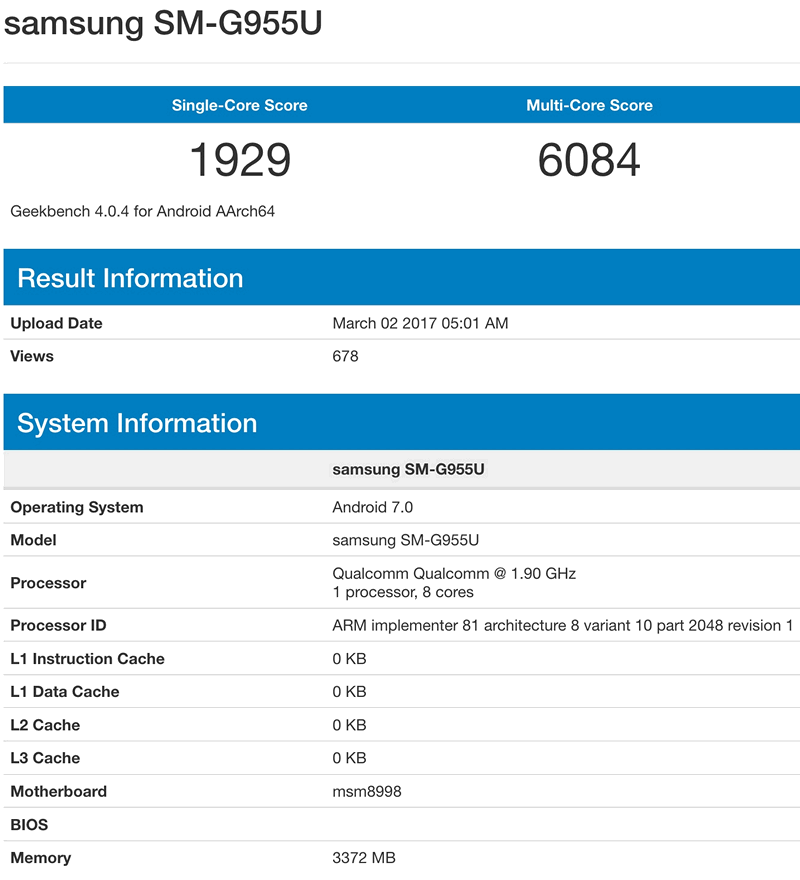Click the Android 7.0 value

point(373,507)
